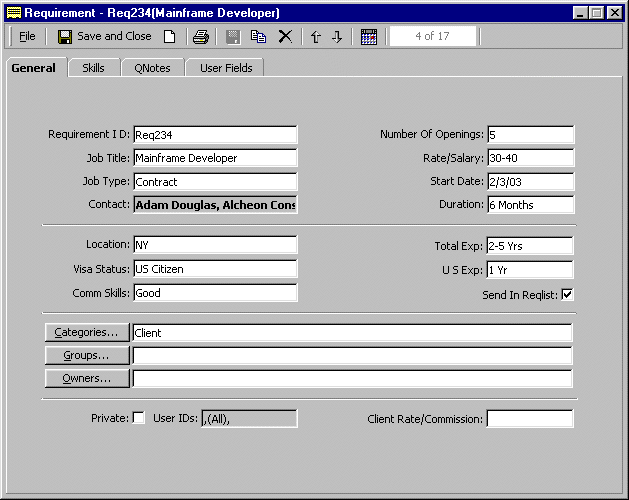
Task: Click the Contact field Adam Douglas
Action: (x=215, y=205)
